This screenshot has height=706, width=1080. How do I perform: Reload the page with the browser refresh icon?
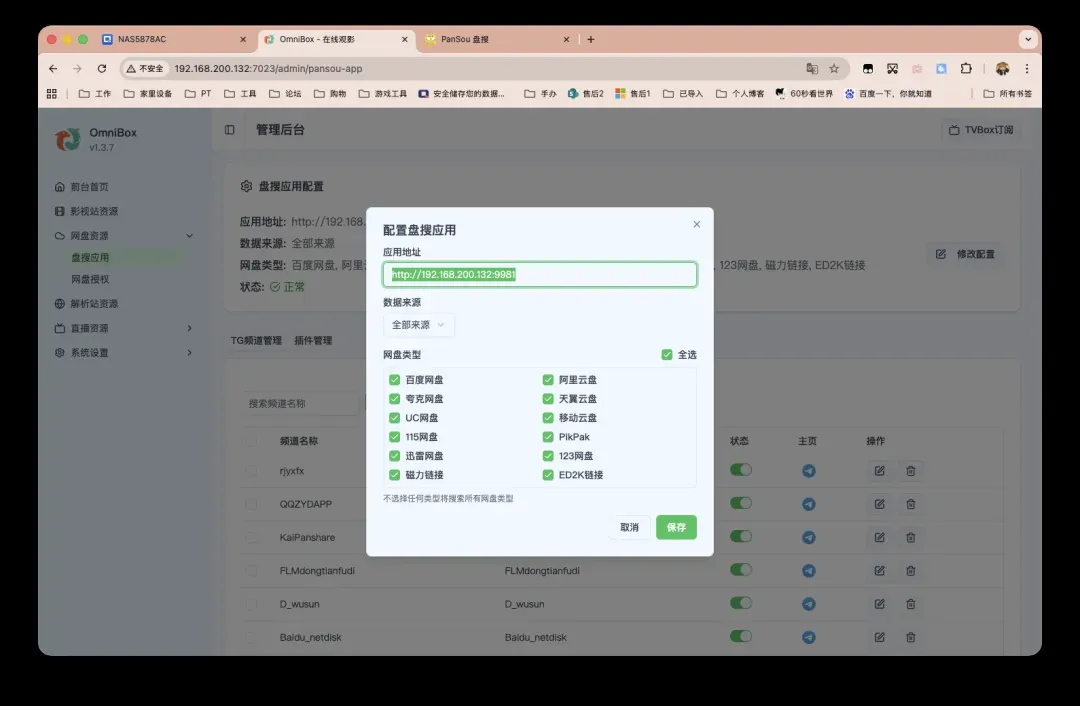click(101, 68)
